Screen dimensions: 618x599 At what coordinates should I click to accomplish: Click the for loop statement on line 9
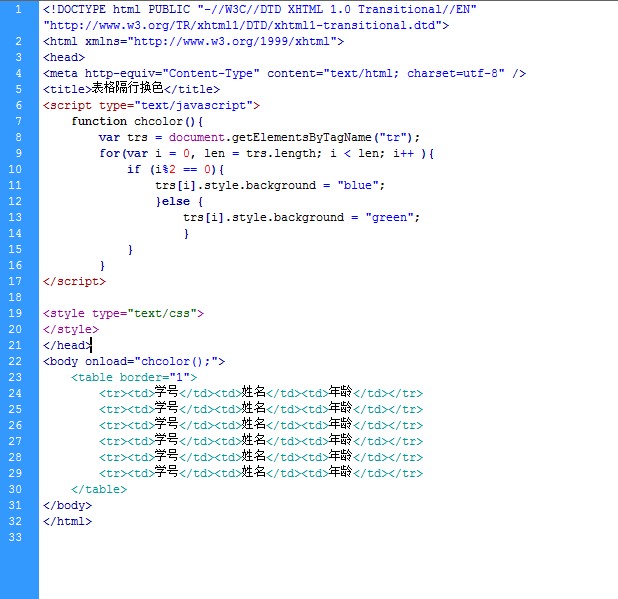[266, 154]
